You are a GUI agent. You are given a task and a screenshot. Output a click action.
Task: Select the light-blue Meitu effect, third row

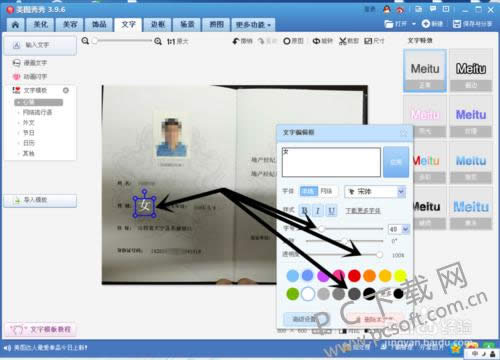pyautogui.click(x=471, y=162)
